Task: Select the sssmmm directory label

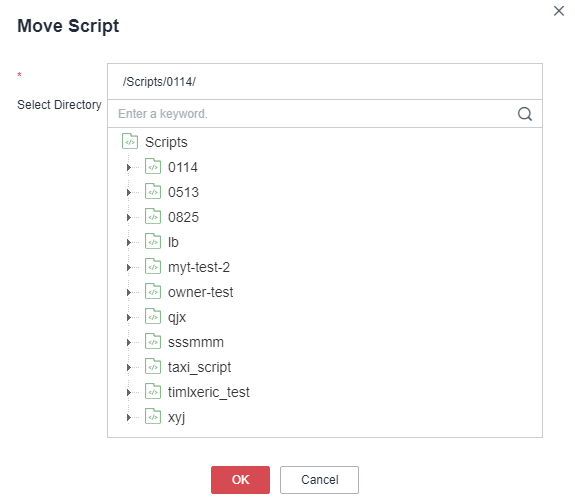Action: tap(196, 342)
